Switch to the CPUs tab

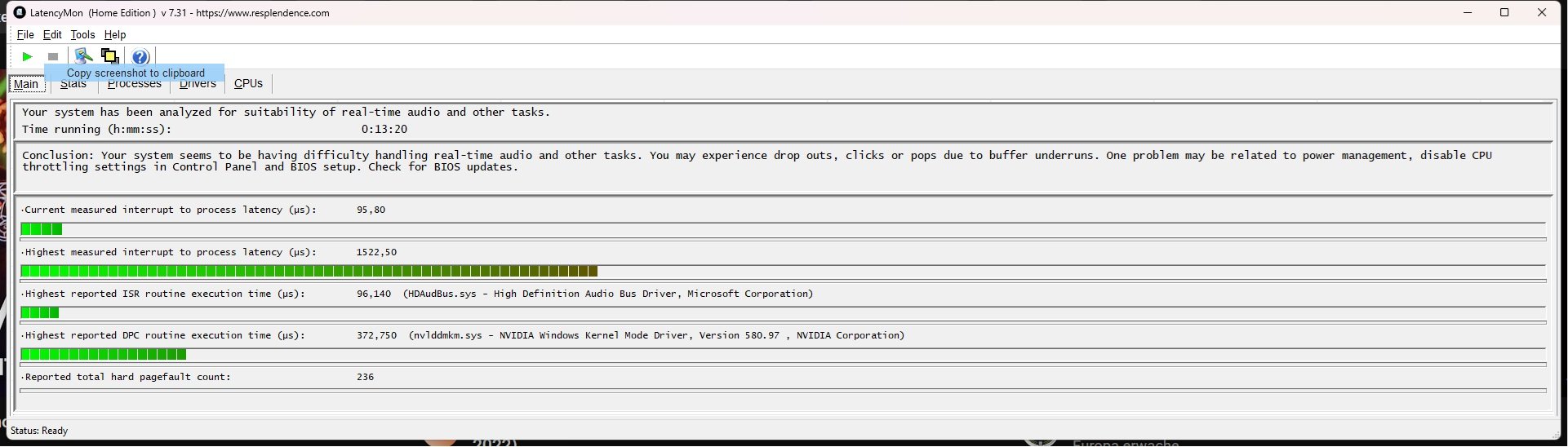(x=248, y=84)
